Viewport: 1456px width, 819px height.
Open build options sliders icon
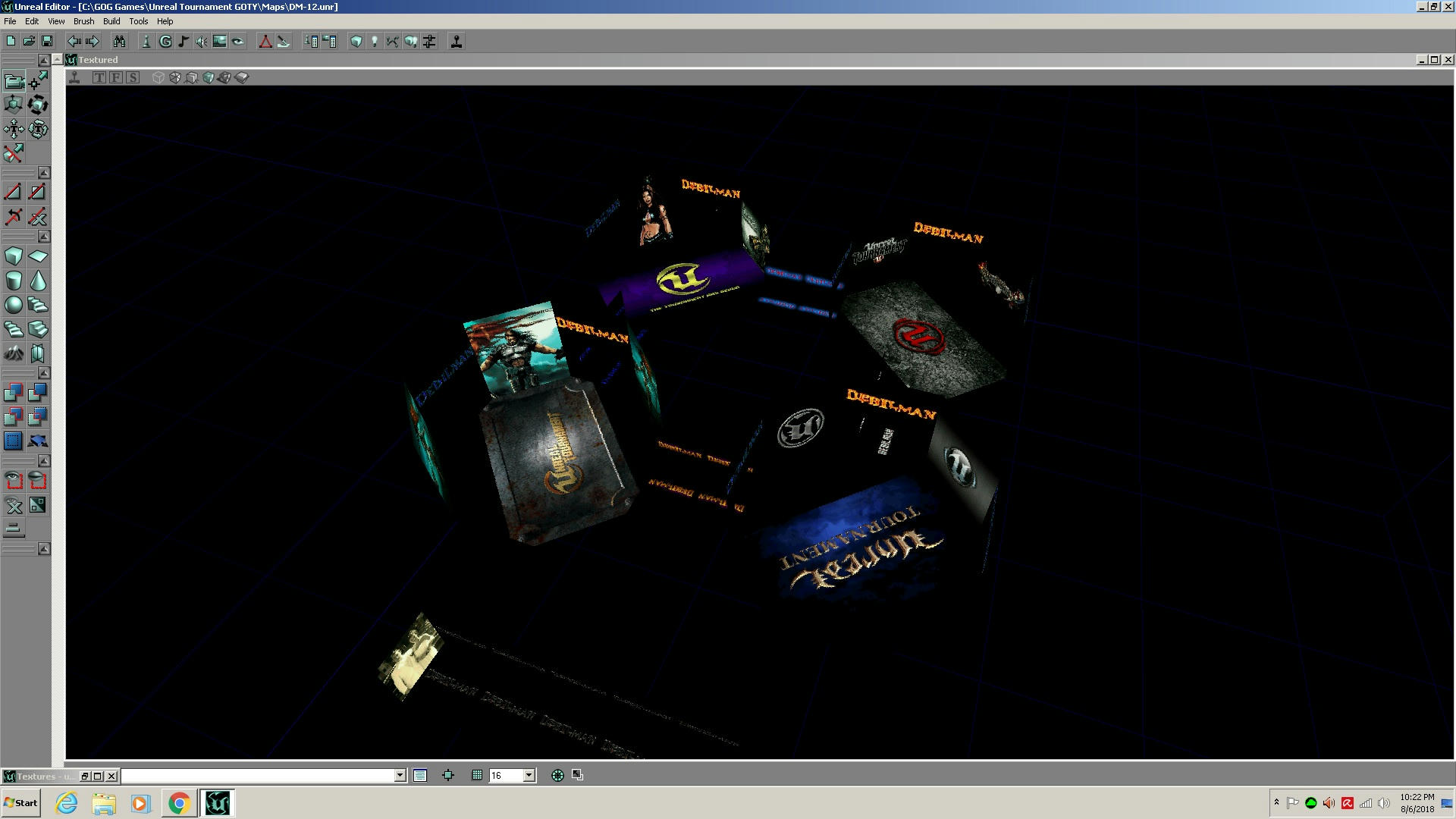pyautogui.click(x=429, y=41)
